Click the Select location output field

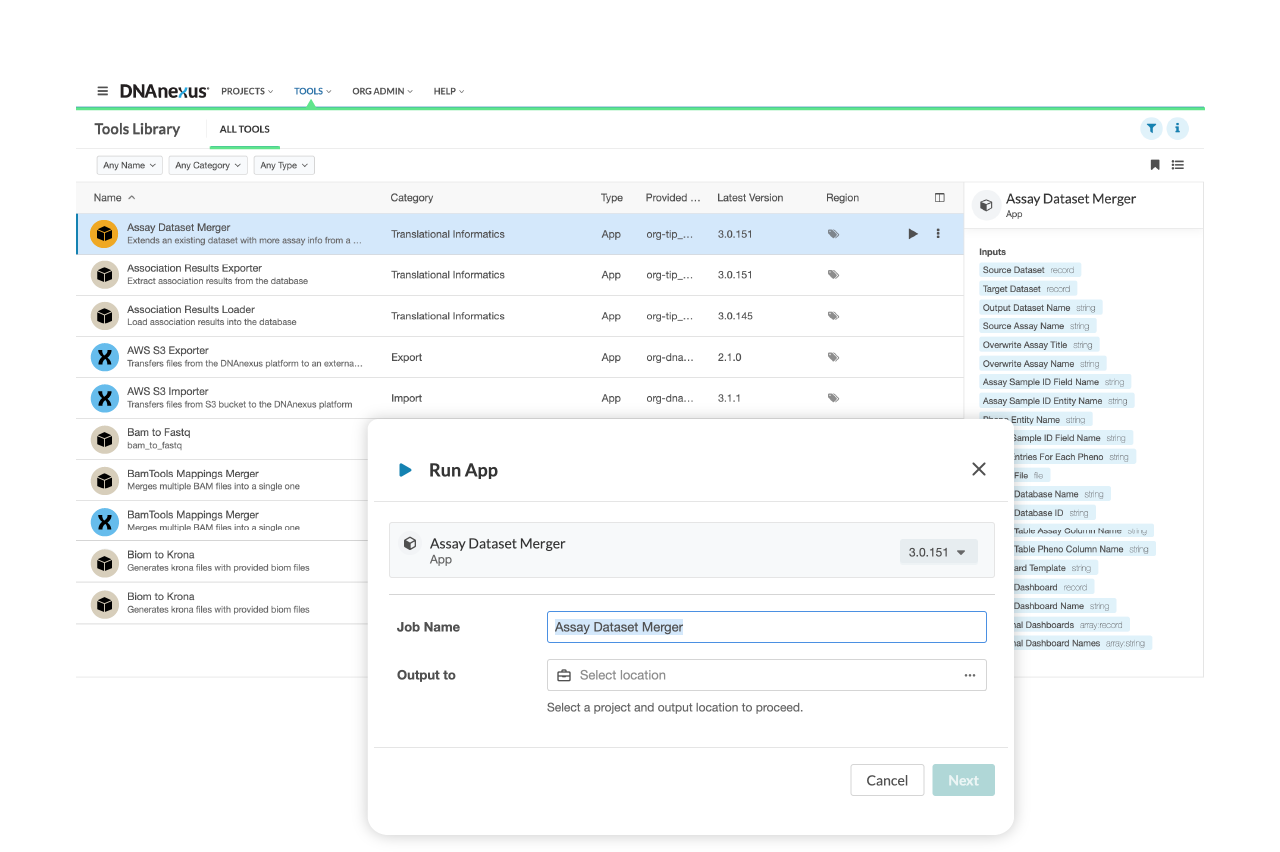point(767,675)
